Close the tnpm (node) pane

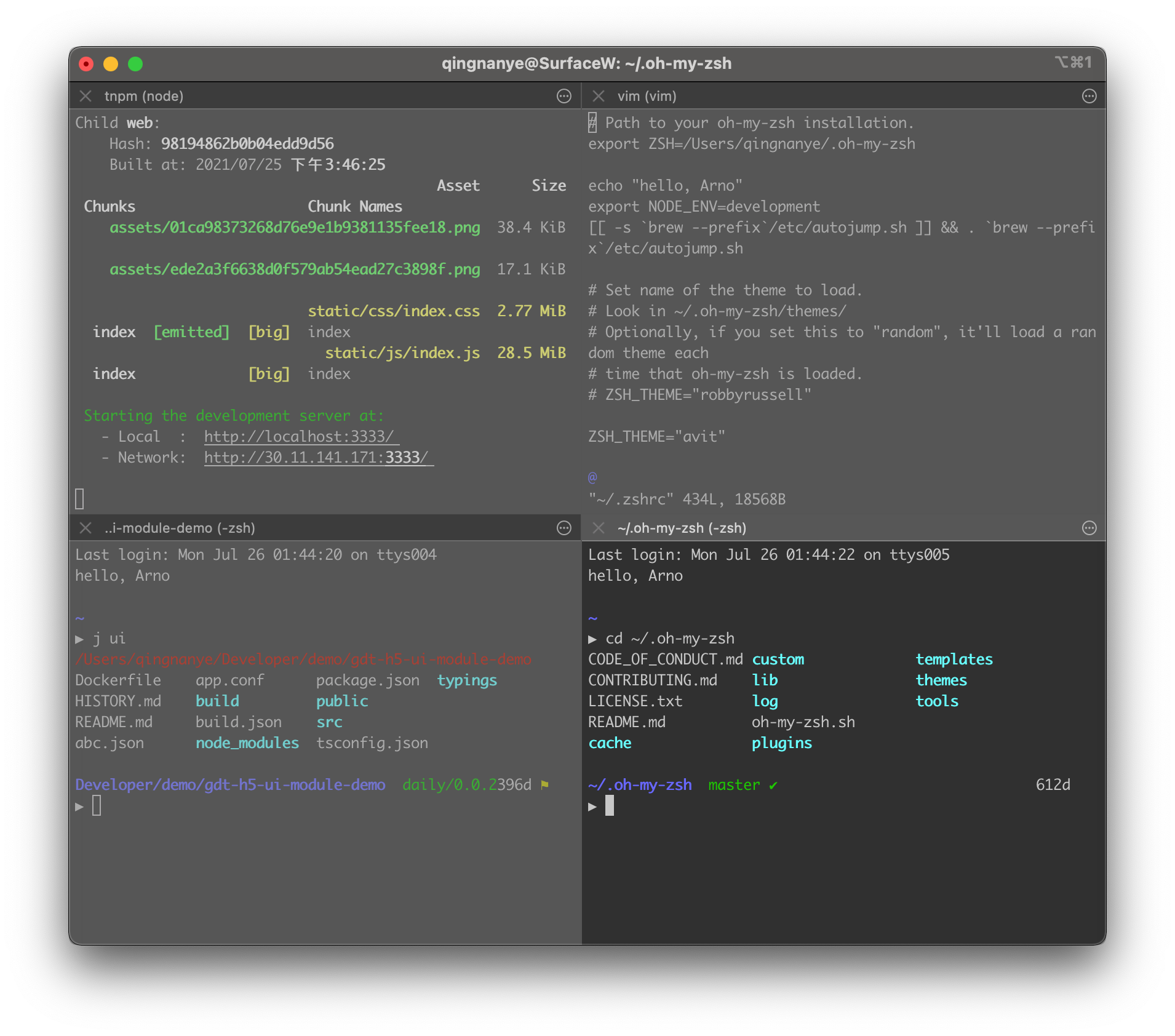(x=86, y=96)
